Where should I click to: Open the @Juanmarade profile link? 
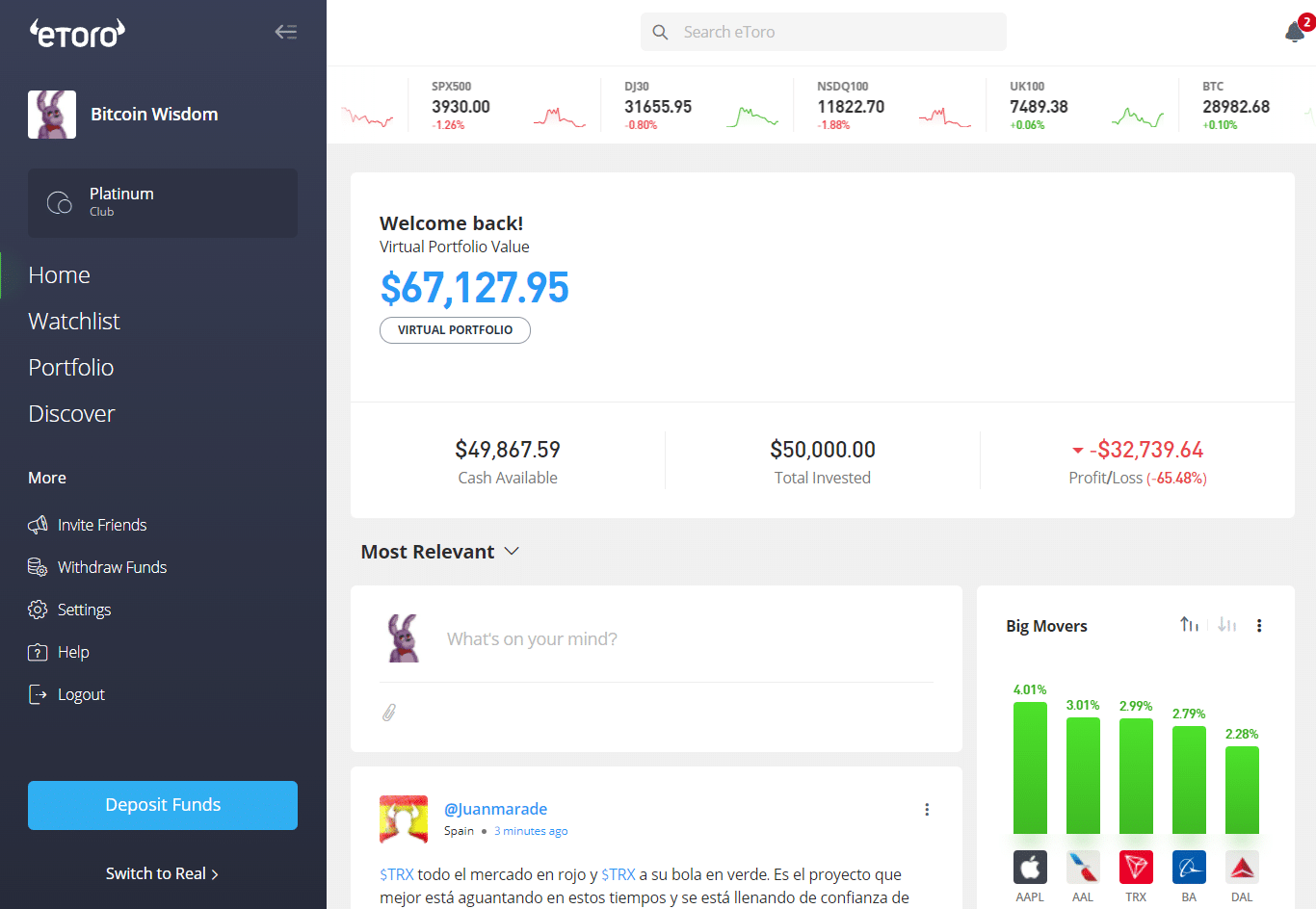495,809
